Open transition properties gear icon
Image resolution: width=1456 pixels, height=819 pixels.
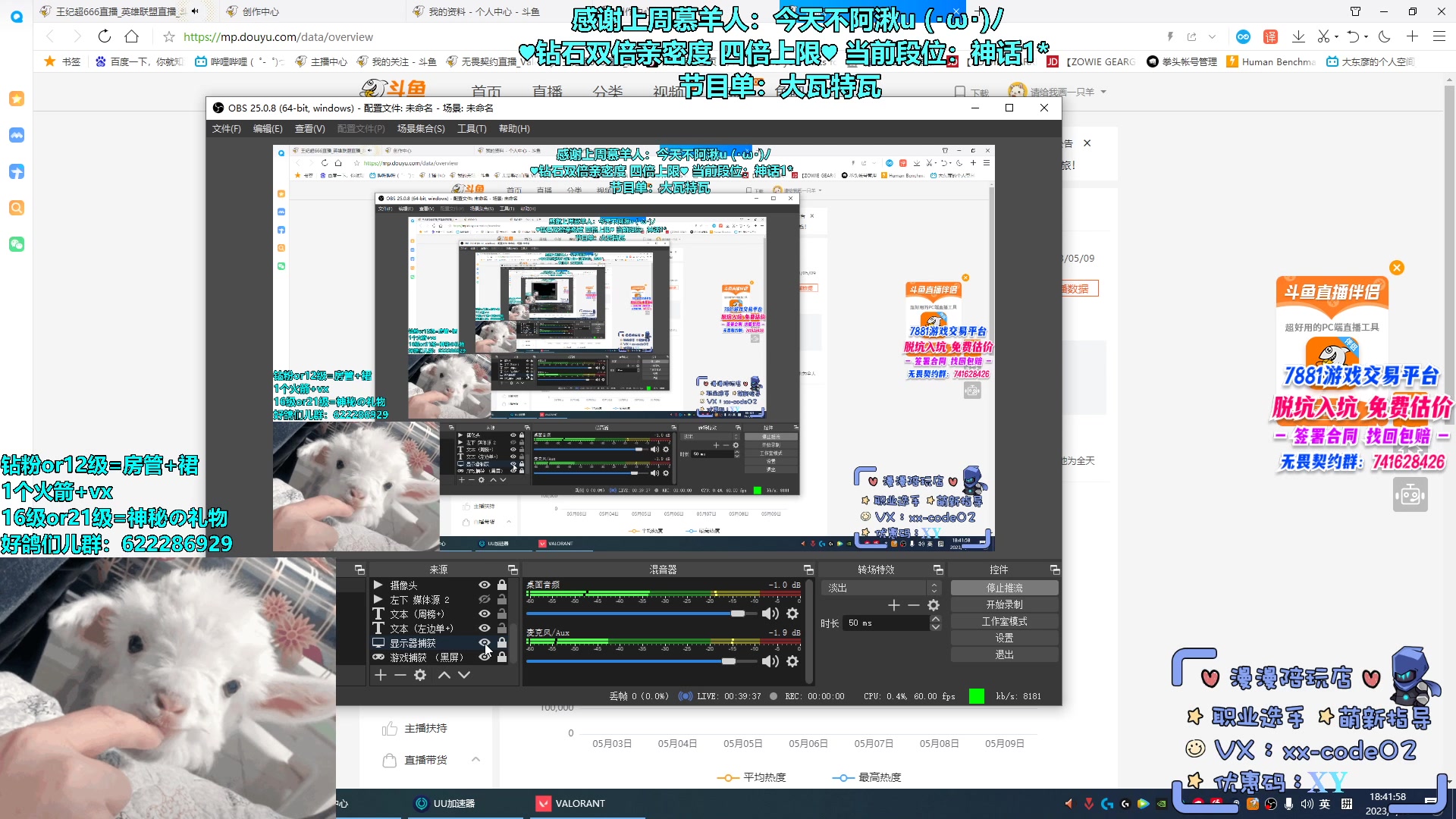pos(934,605)
